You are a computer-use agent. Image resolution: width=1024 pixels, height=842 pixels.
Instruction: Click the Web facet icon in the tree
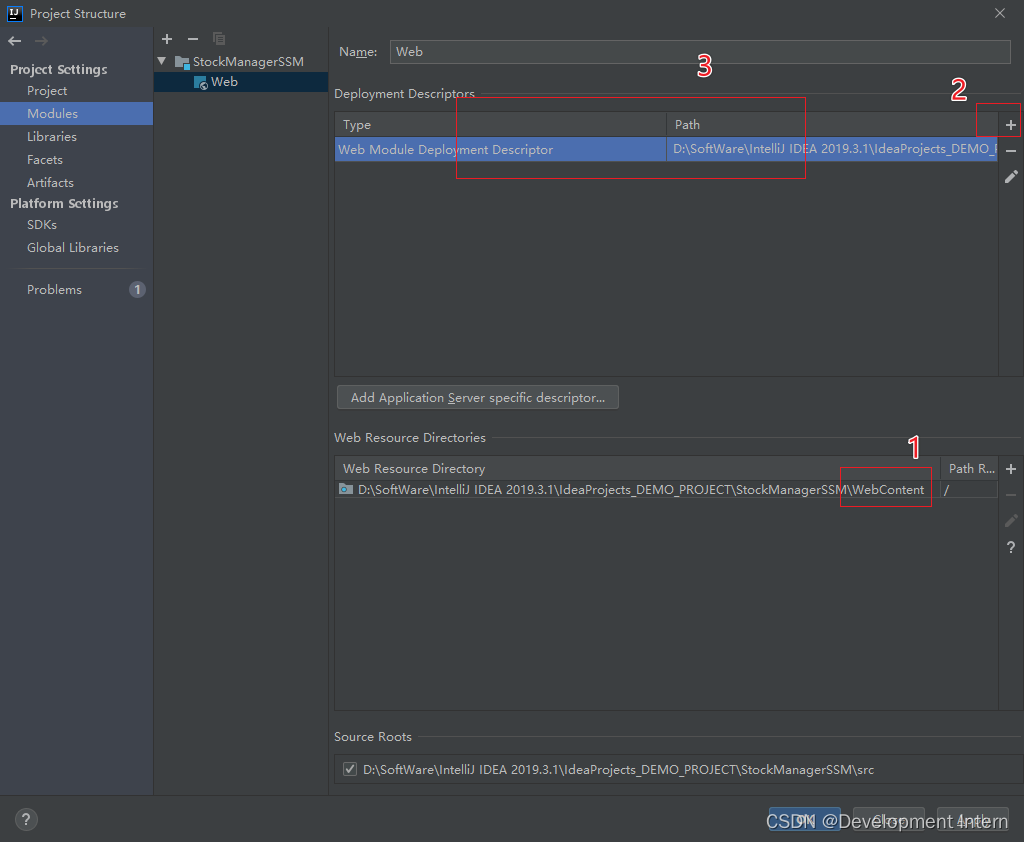pos(200,82)
